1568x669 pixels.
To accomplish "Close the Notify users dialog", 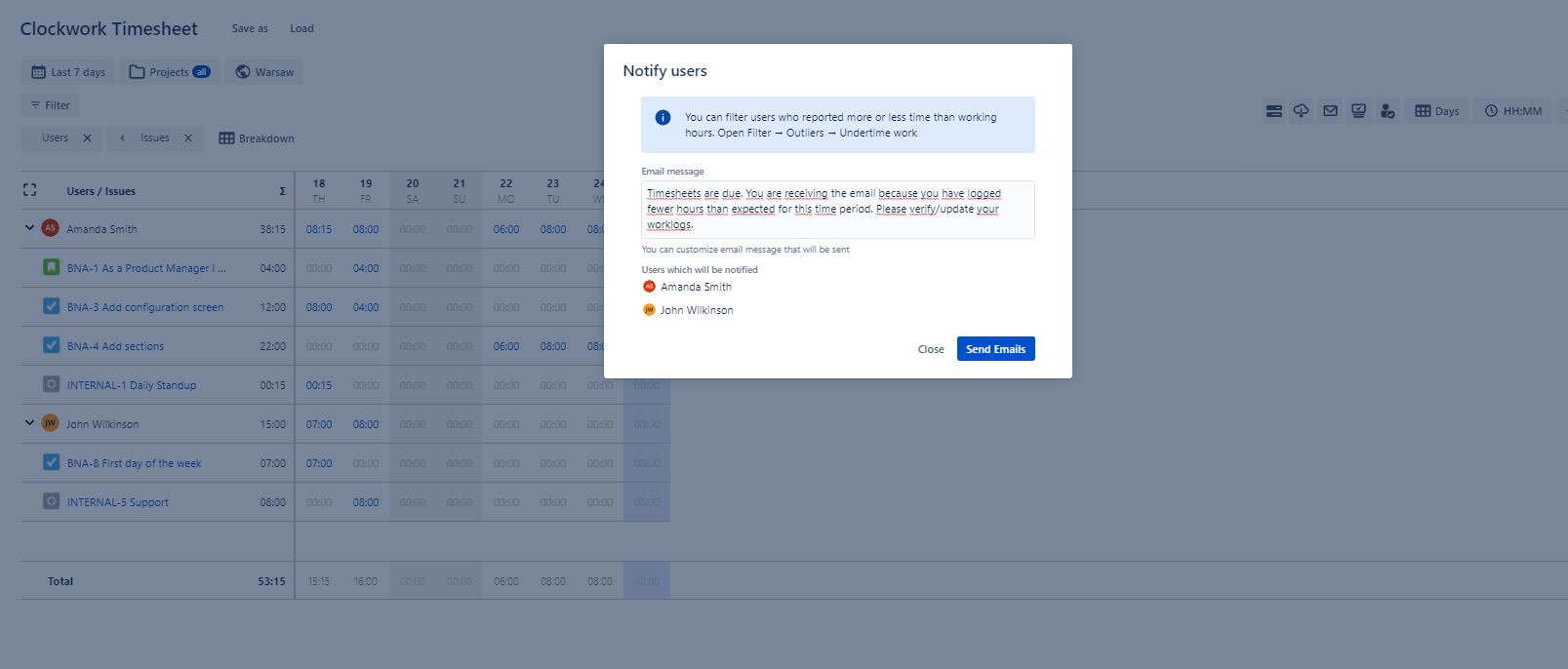I will pyautogui.click(x=930, y=349).
